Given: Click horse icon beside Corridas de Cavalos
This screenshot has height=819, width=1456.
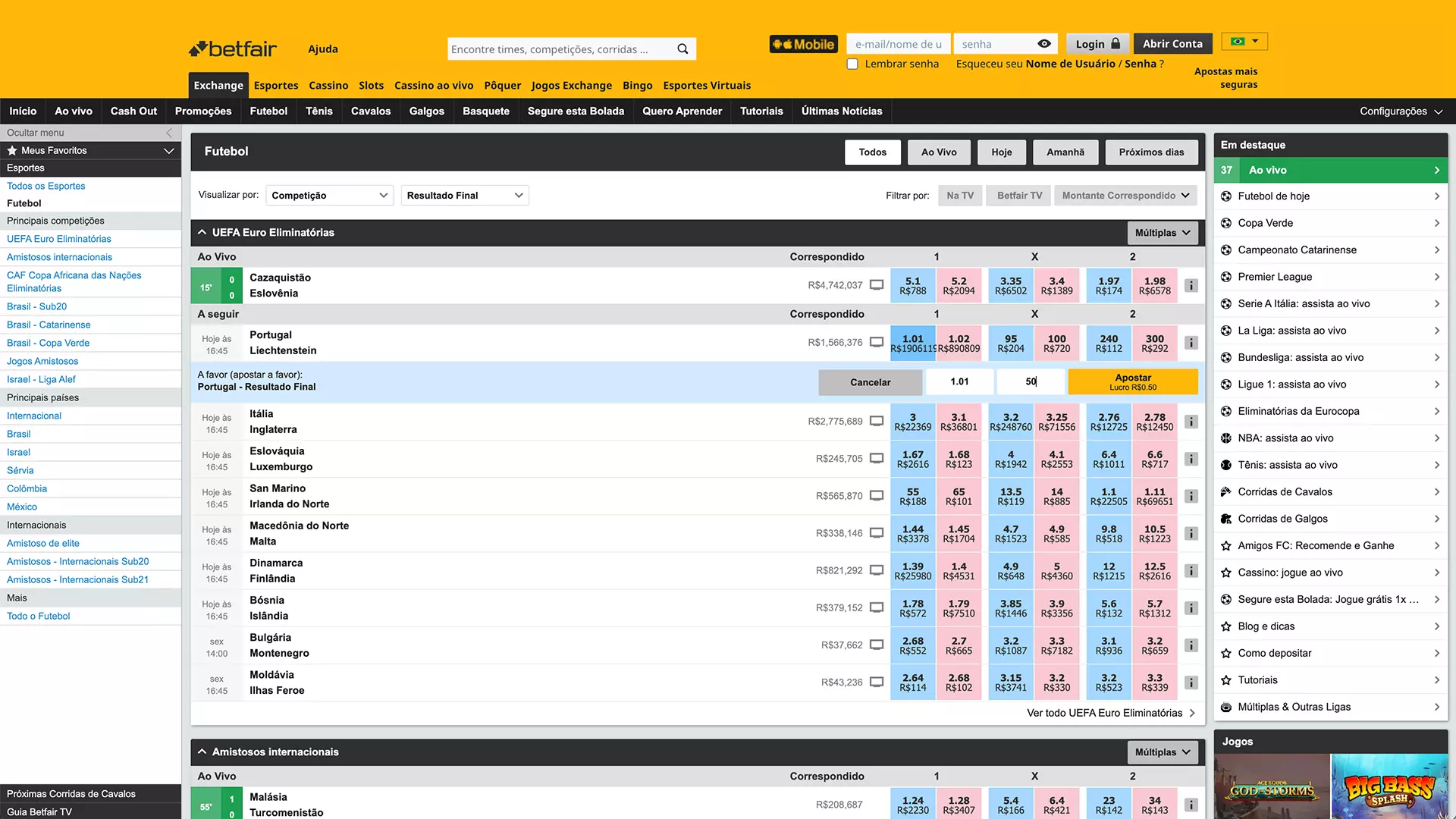Looking at the screenshot, I should tap(1226, 492).
